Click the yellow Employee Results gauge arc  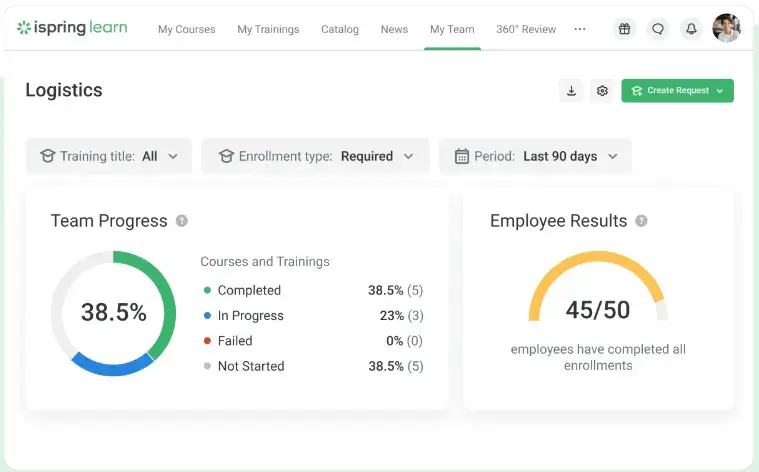[x=596, y=257]
